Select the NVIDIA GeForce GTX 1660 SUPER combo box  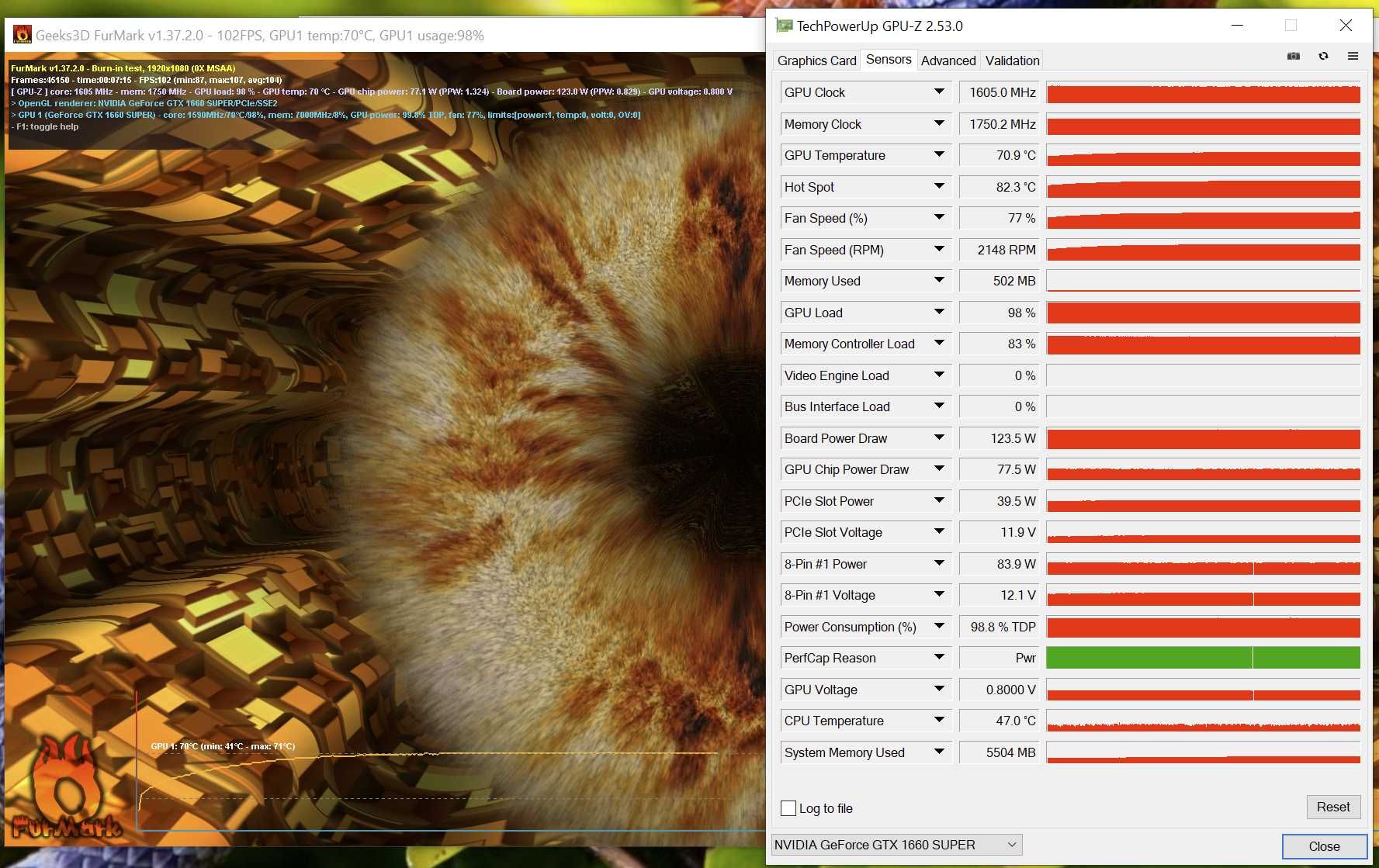point(896,845)
